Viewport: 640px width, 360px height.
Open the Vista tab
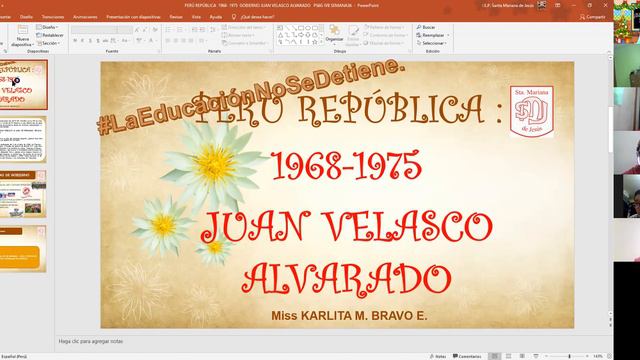pyautogui.click(x=196, y=17)
